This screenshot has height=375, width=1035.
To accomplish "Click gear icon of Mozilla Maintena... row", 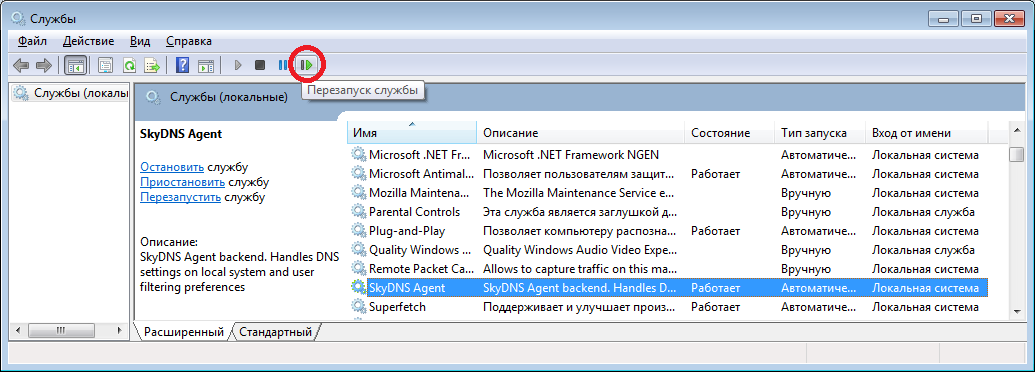I will coord(358,193).
